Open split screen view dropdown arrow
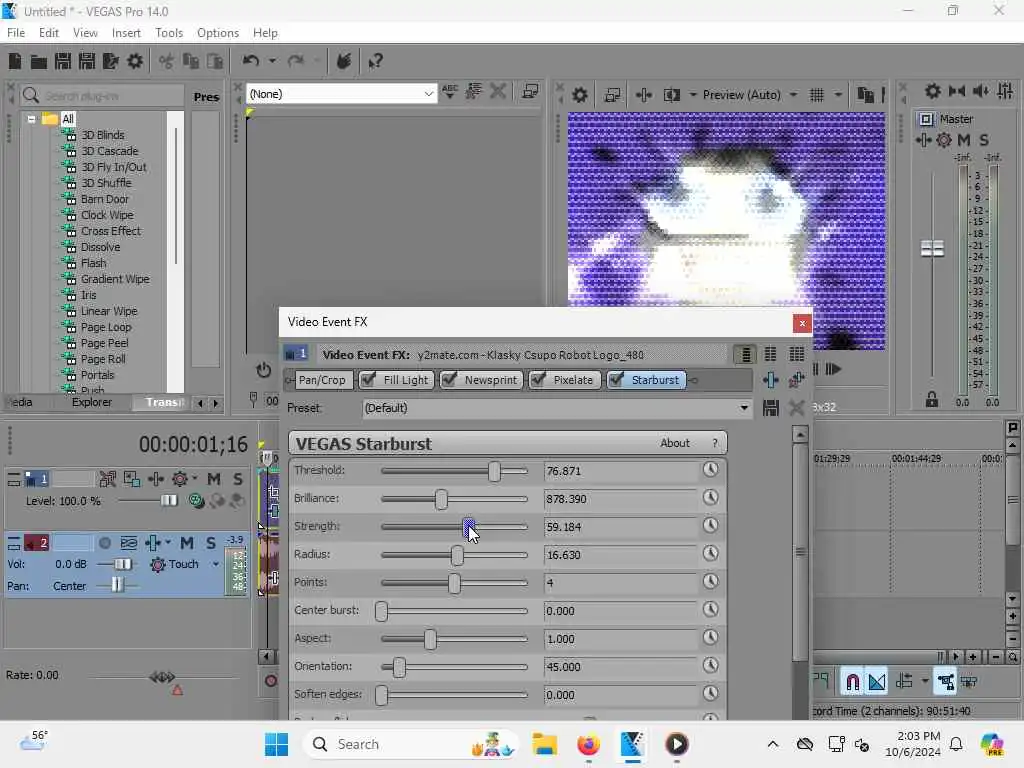 [x=692, y=95]
